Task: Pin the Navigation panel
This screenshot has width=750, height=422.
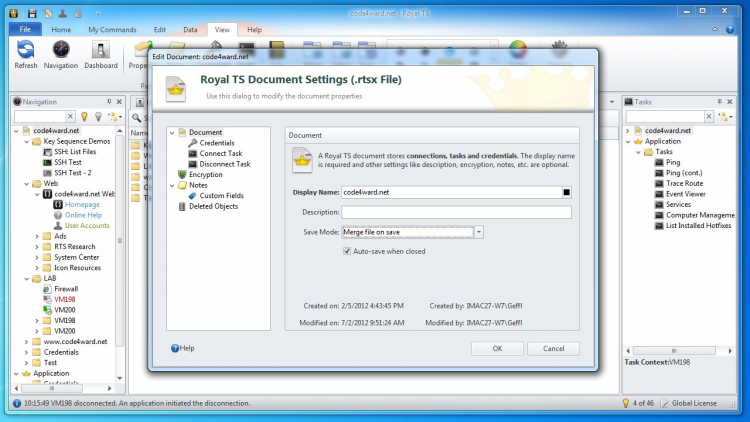Action: (x=109, y=101)
